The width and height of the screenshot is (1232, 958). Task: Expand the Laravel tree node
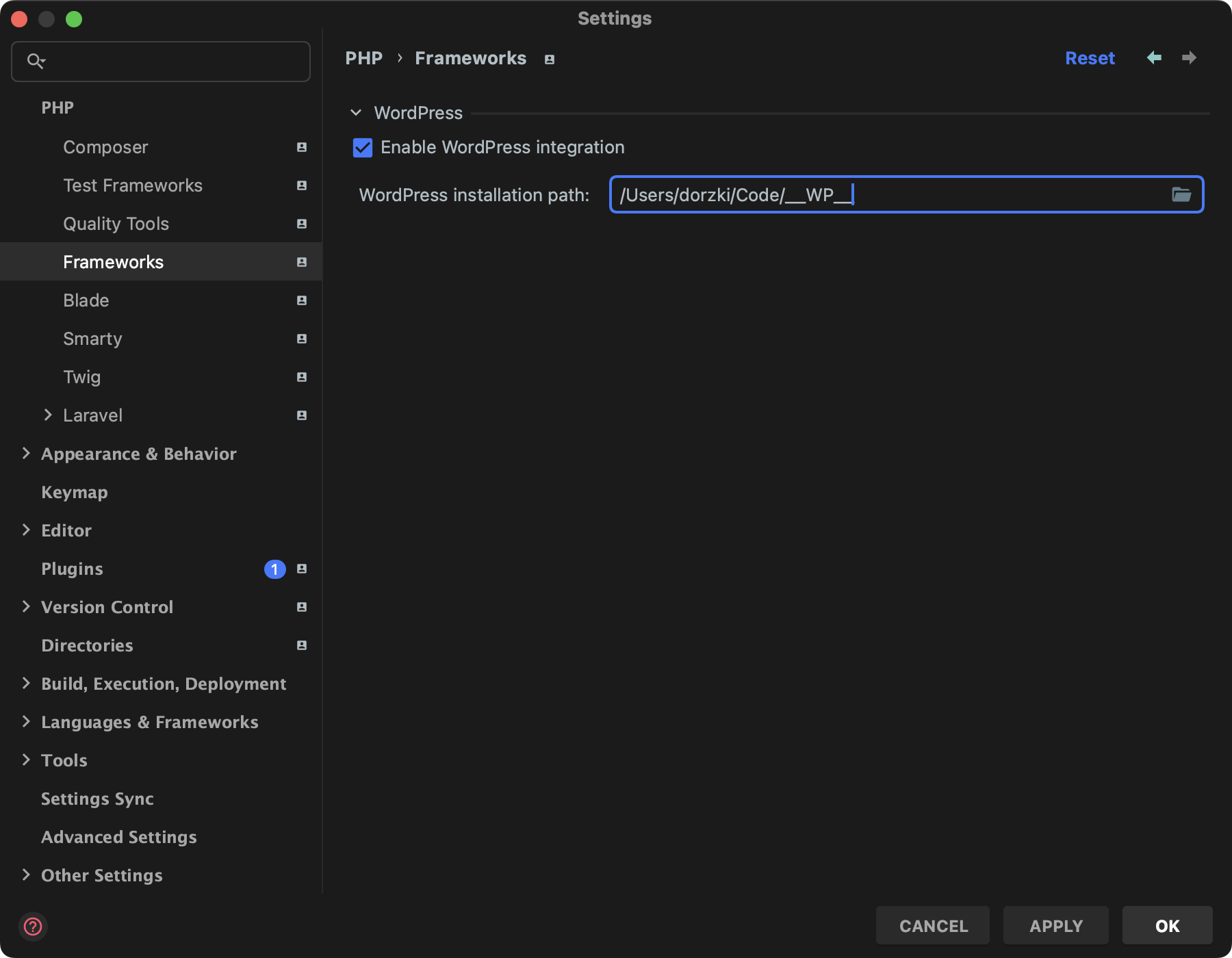pyautogui.click(x=48, y=415)
